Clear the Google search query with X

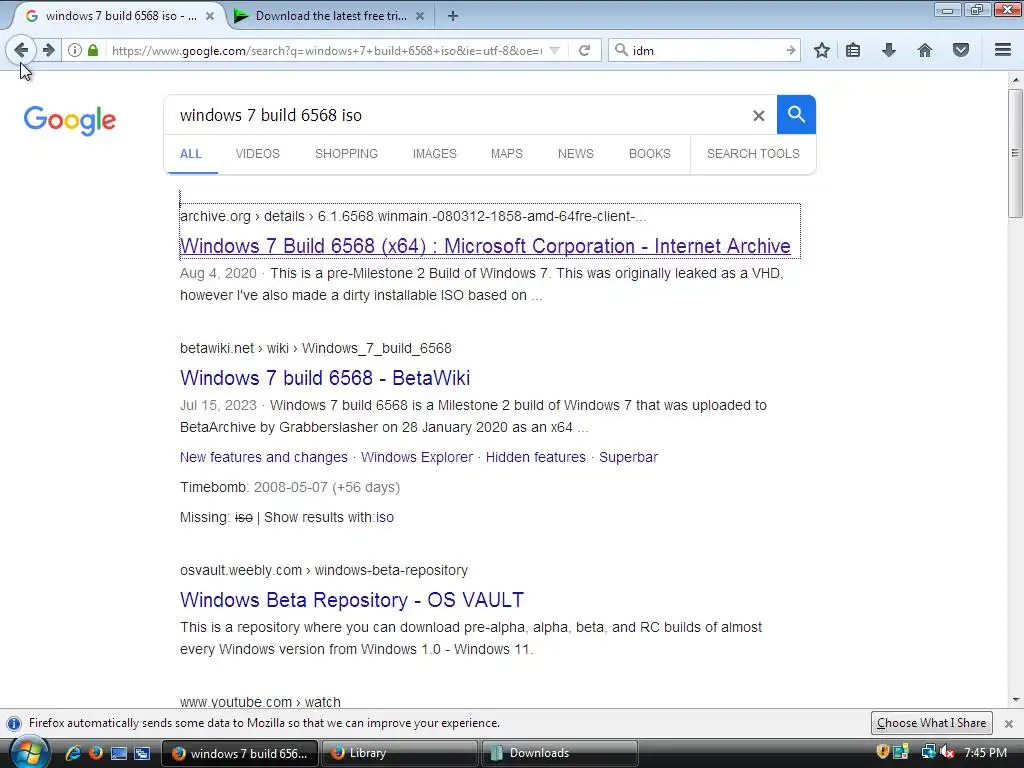[x=758, y=116]
